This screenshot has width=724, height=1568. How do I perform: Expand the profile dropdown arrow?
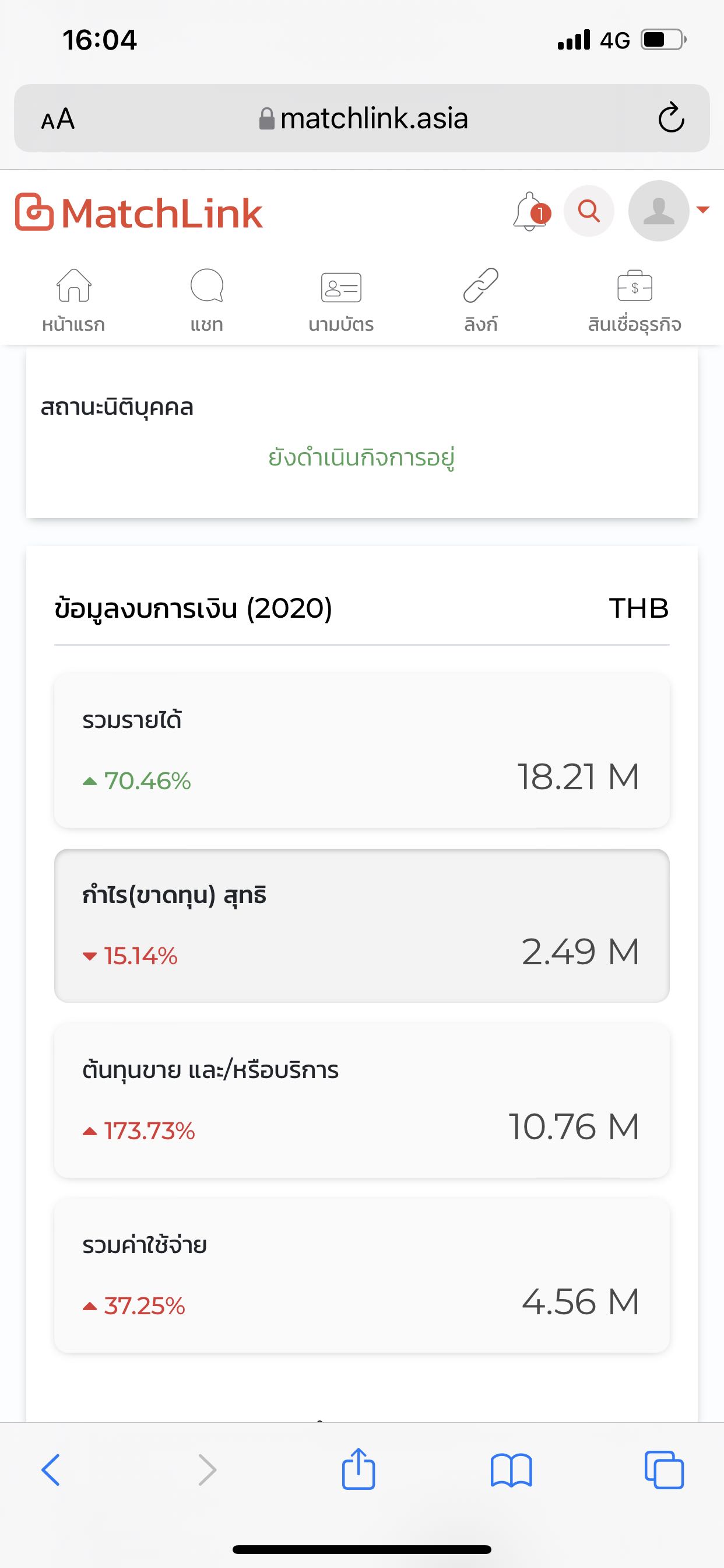click(x=702, y=210)
